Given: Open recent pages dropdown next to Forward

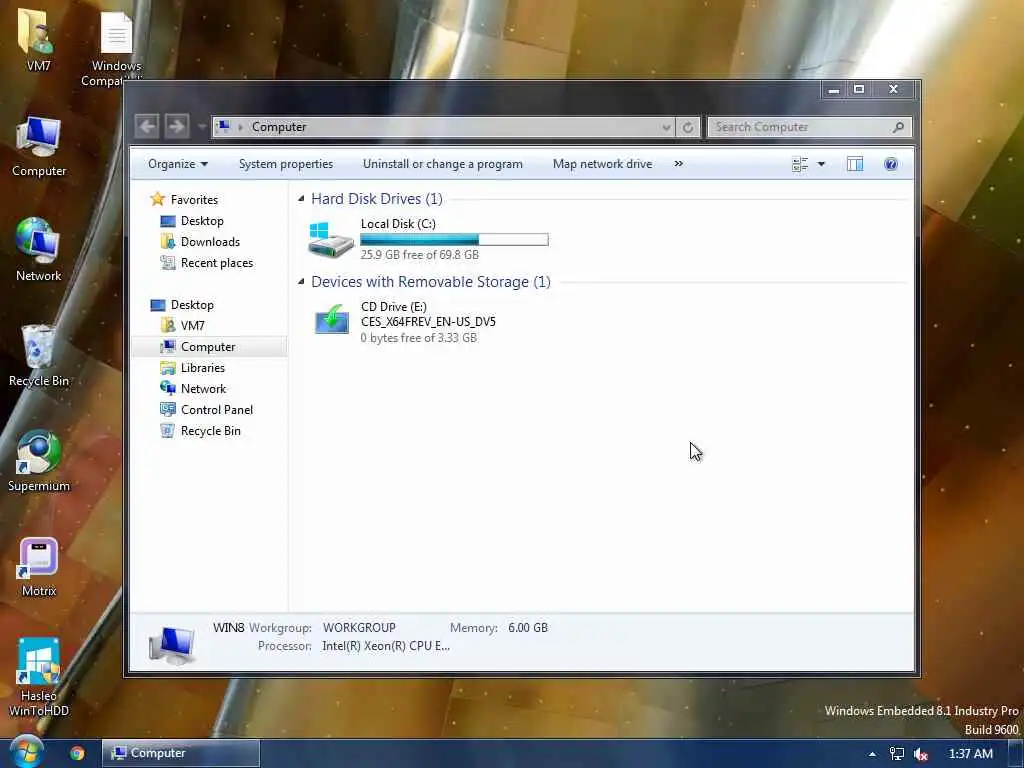Looking at the screenshot, I should [201, 127].
